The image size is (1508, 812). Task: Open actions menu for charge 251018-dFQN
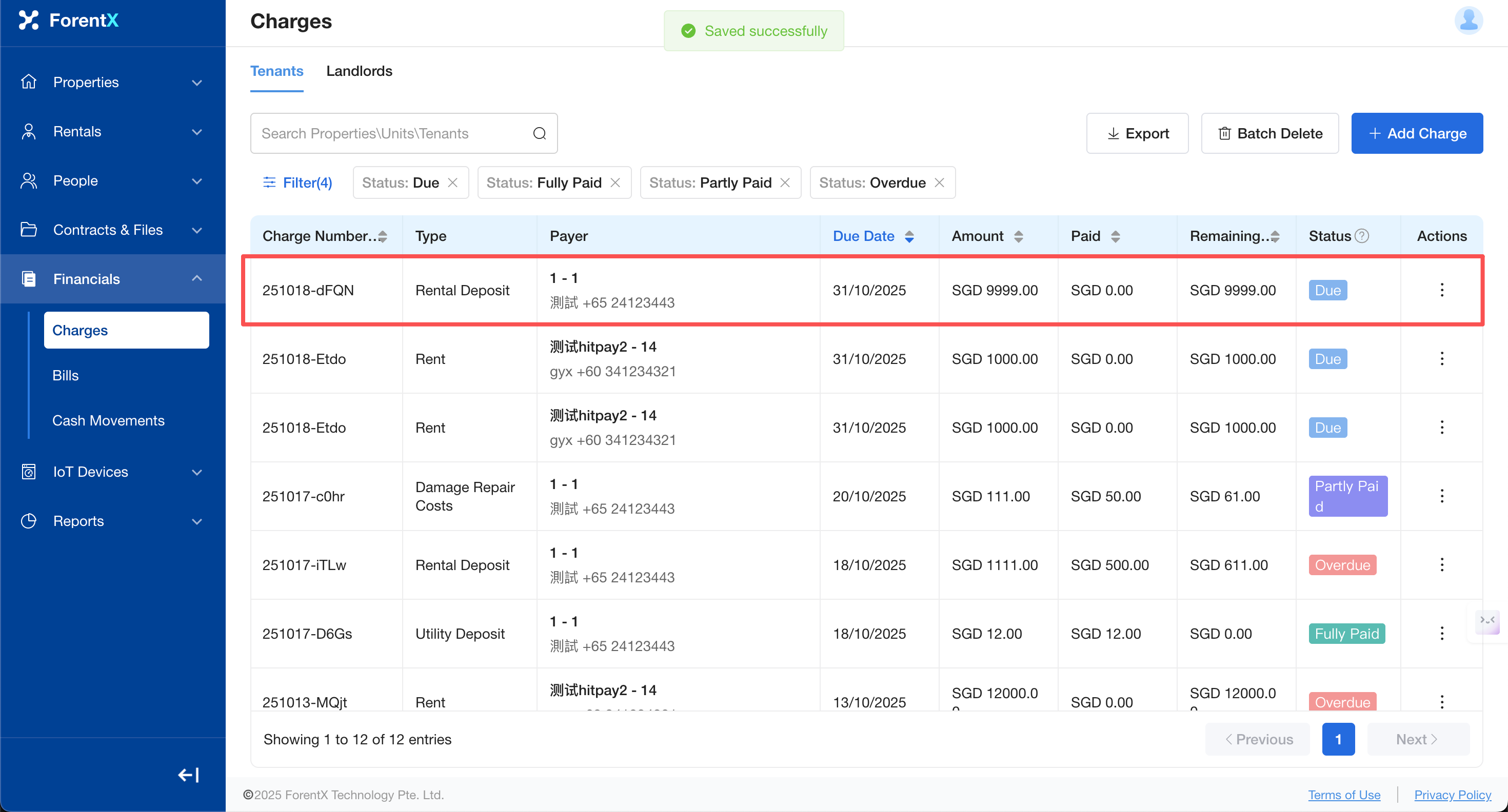[1441, 290]
